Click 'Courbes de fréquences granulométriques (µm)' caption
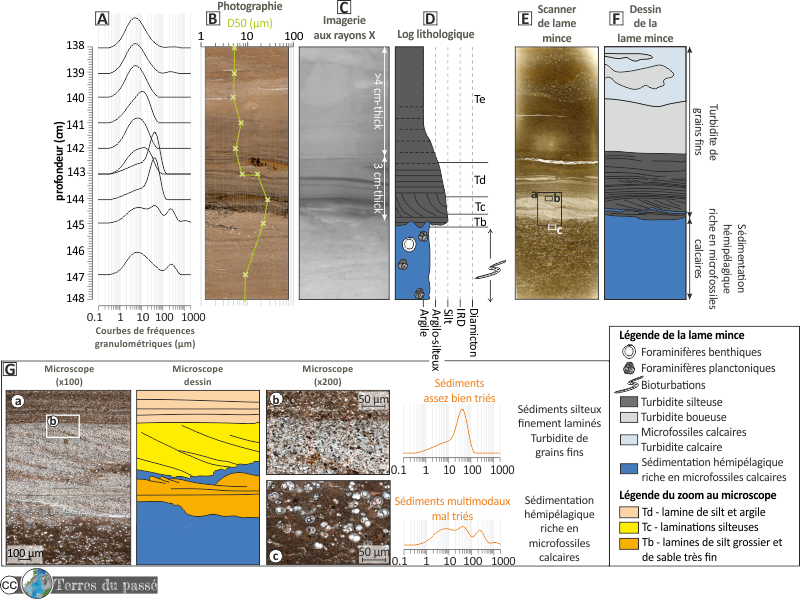This screenshot has width=800, height=600. [x=145, y=337]
